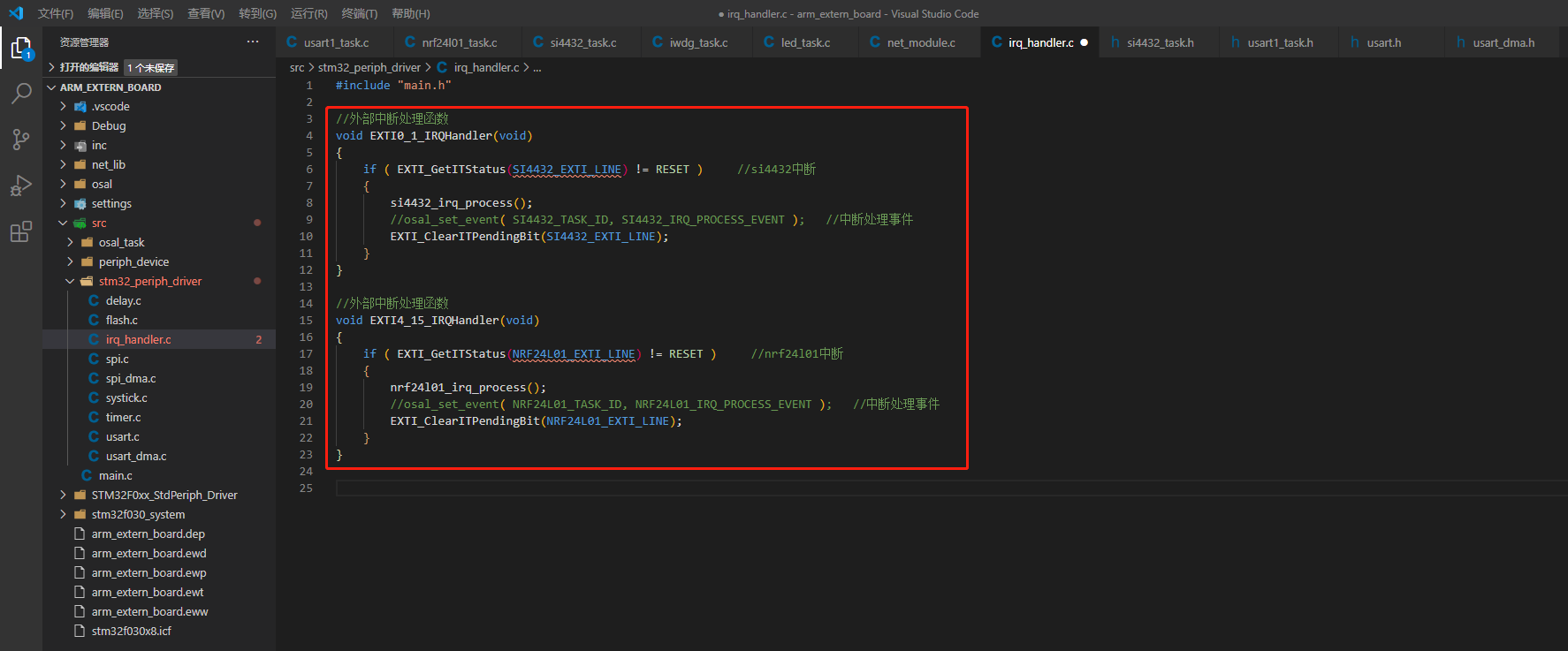Open spi_dma.c in the file tree
Image resolution: width=1568 pixels, height=651 pixels.
click(x=130, y=378)
